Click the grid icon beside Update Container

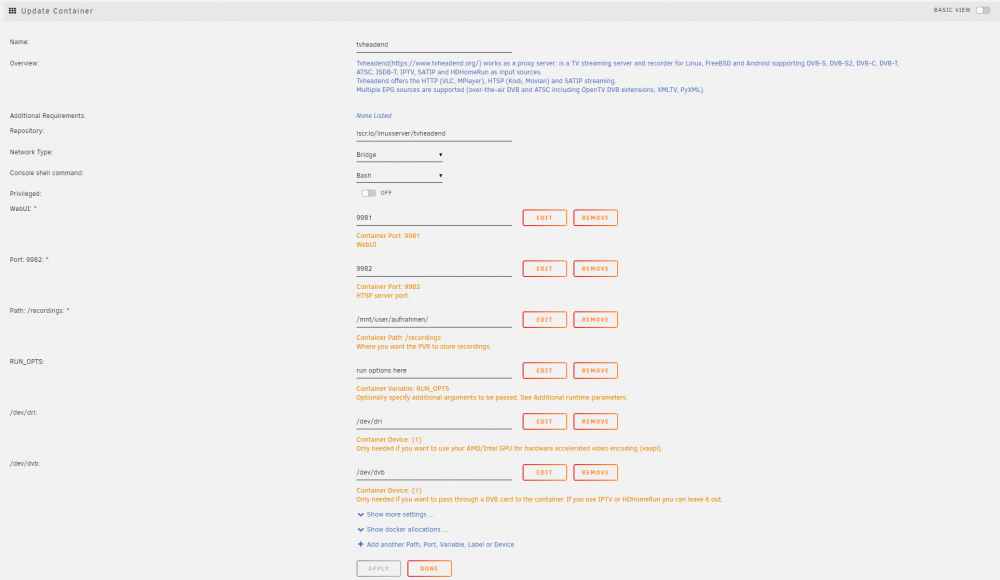[x=12, y=11]
